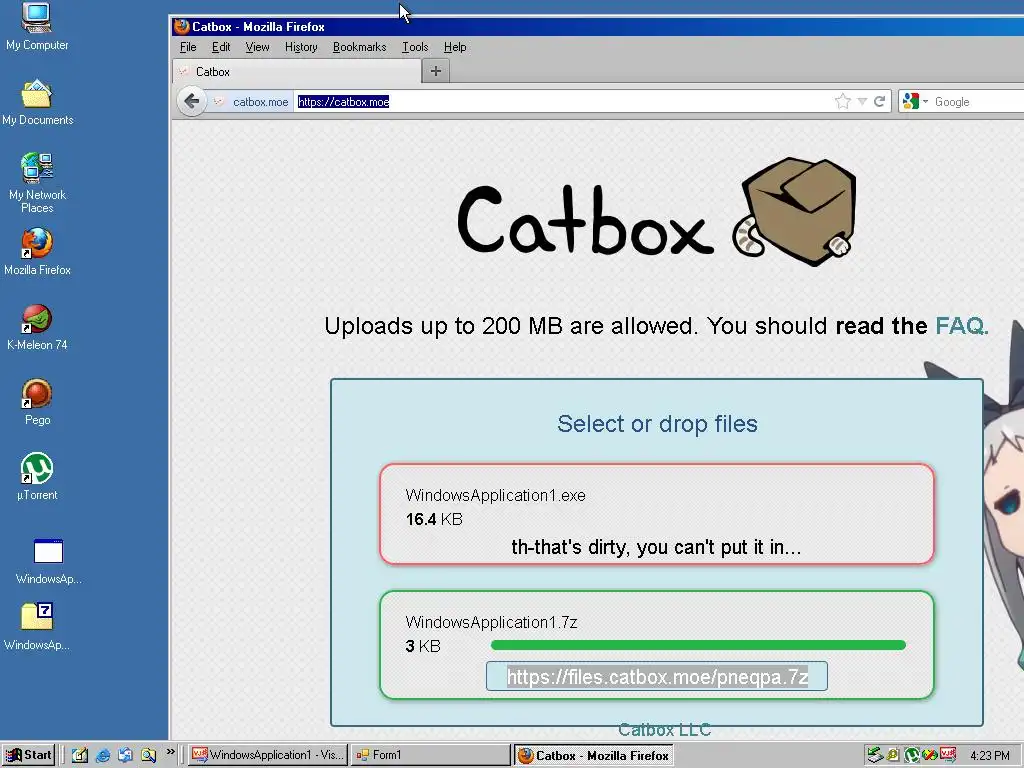Viewport: 1024px width, 768px height.
Task: Expand quick launch overflow chevron
Action: [170, 752]
